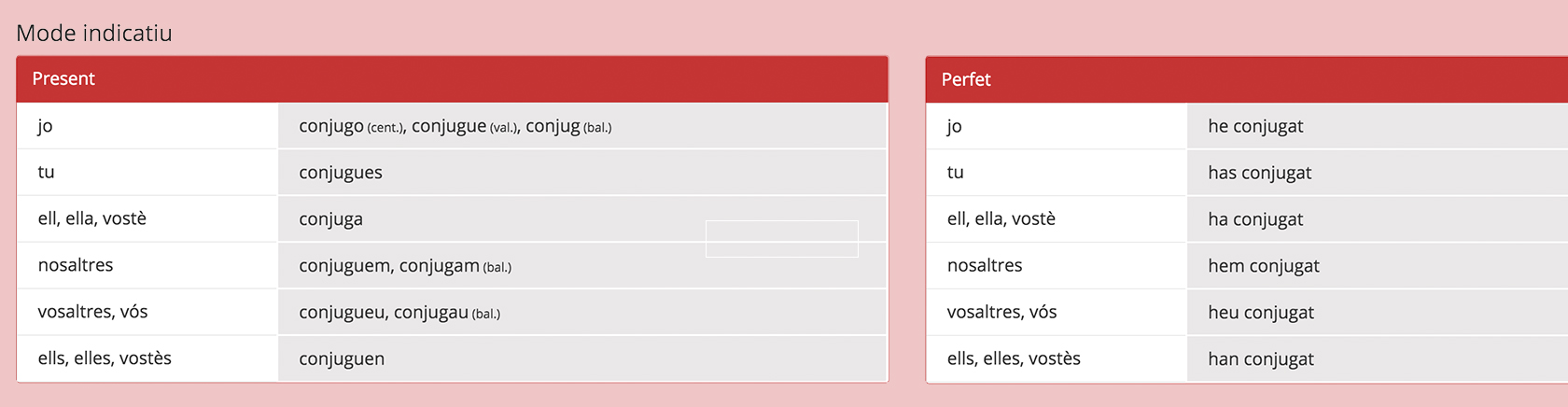Click the Balearic form conjugau
The image size is (1568, 407).
click(x=430, y=313)
